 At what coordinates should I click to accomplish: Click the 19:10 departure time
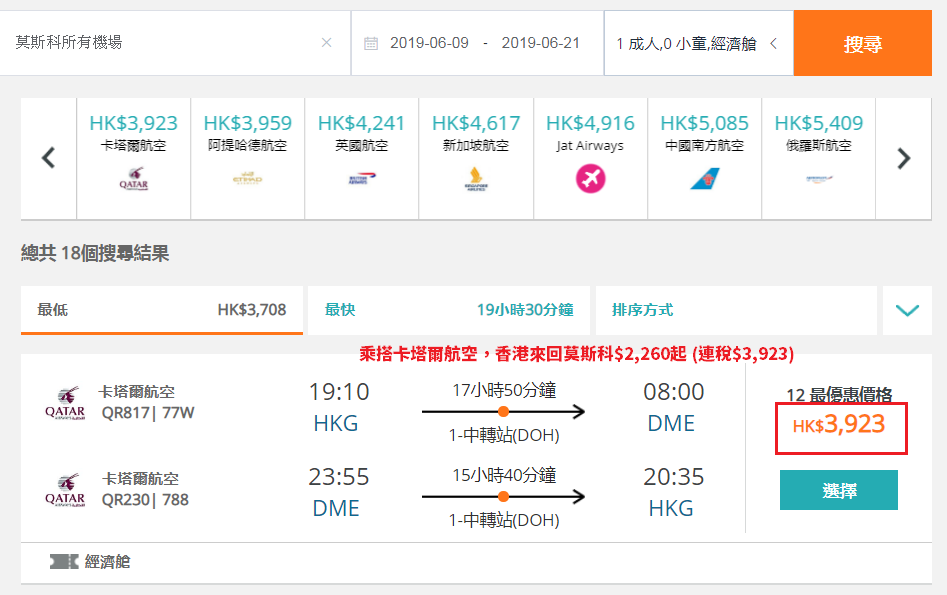click(339, 392)
